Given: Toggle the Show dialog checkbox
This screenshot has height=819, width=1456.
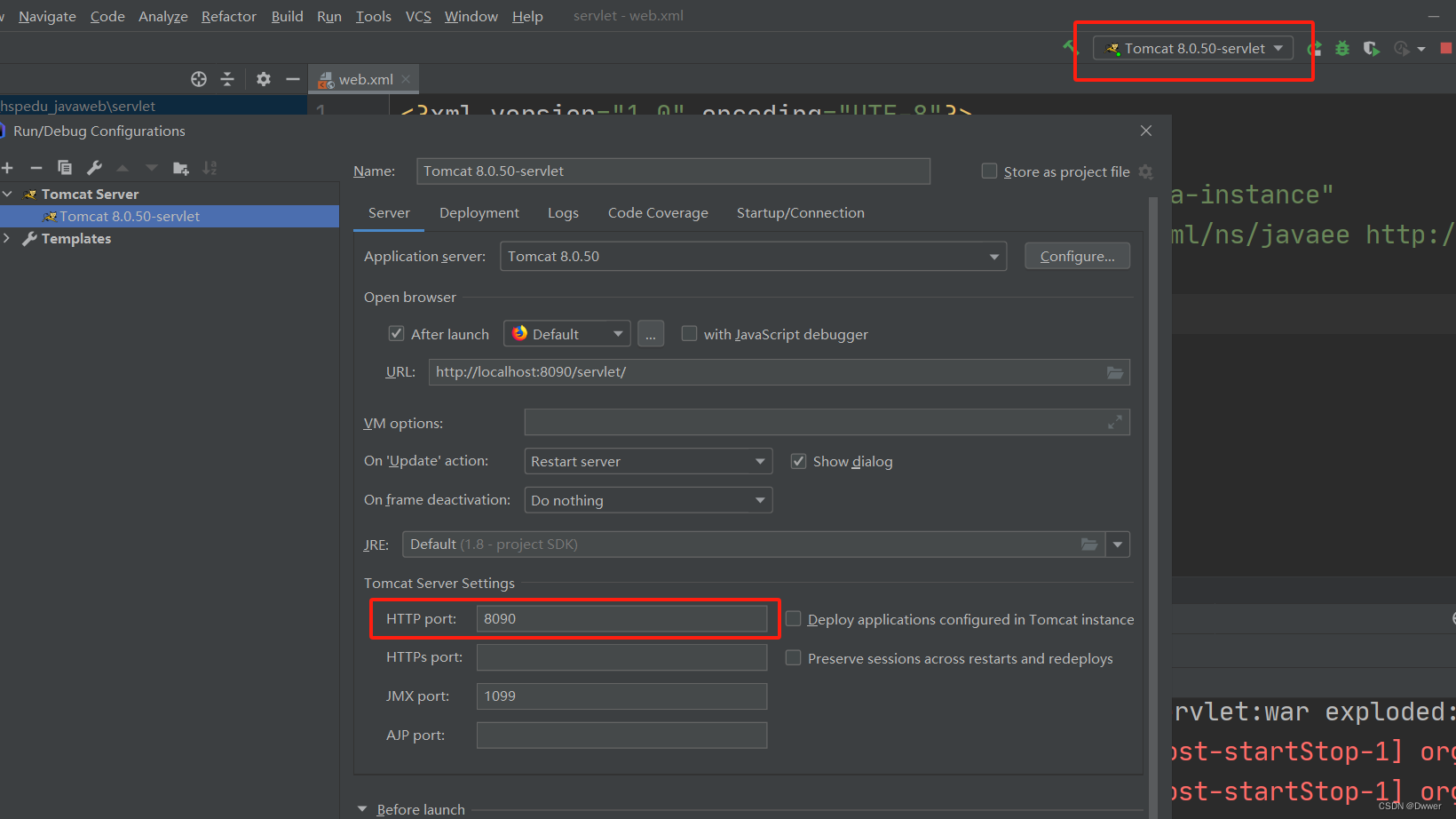Looking at the screenshot, I should point(798,461).
